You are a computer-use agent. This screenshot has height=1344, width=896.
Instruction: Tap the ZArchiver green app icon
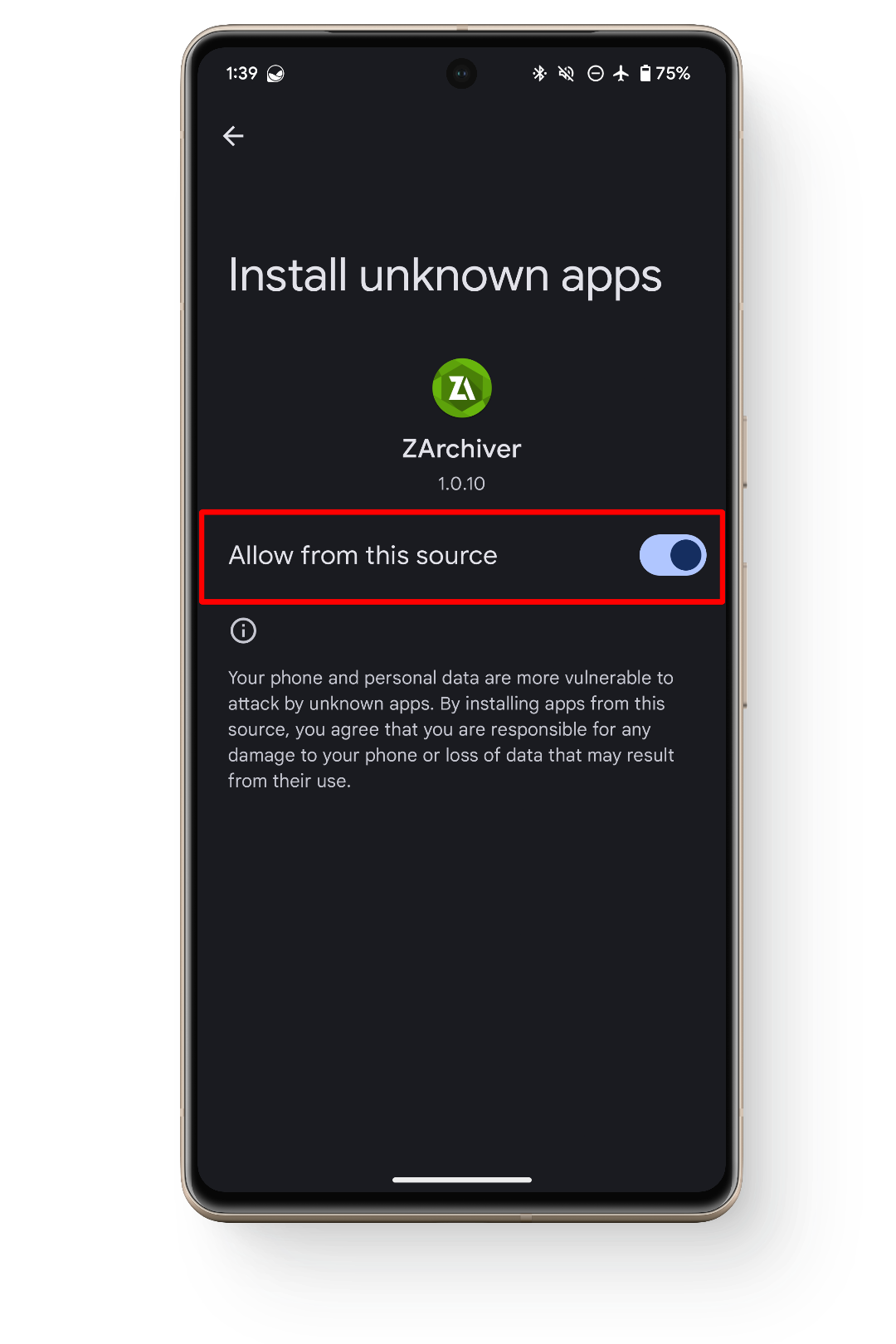(x=462, y=387)
